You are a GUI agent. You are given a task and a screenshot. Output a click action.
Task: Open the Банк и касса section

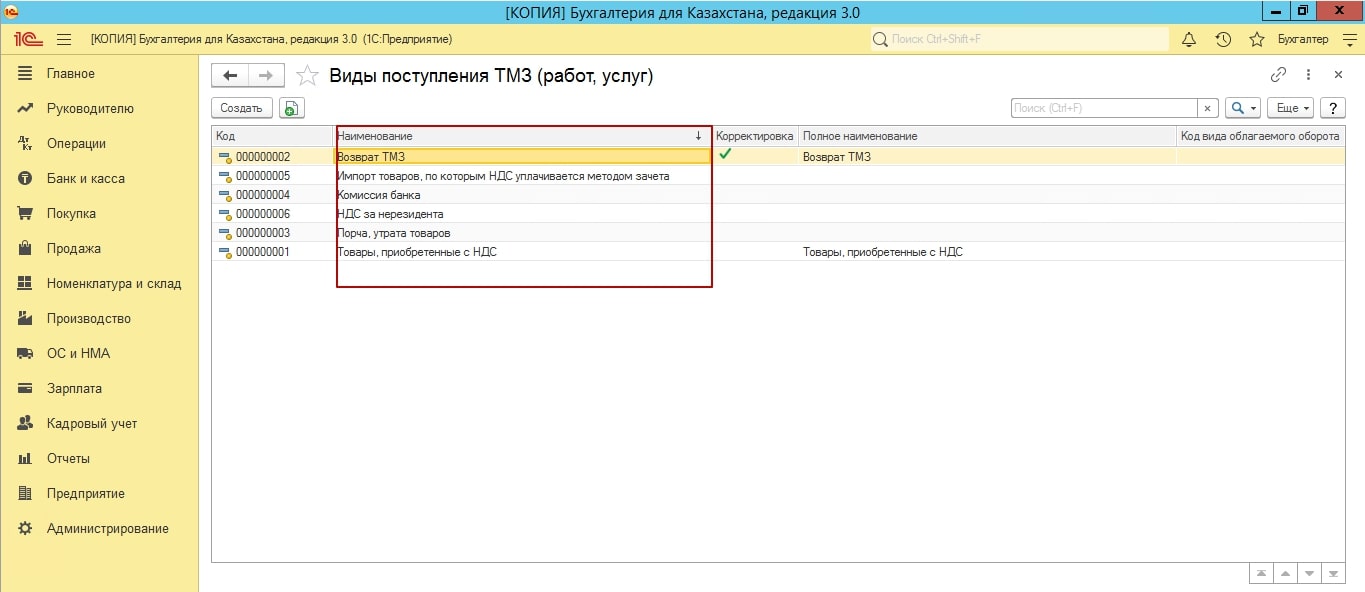85,179
